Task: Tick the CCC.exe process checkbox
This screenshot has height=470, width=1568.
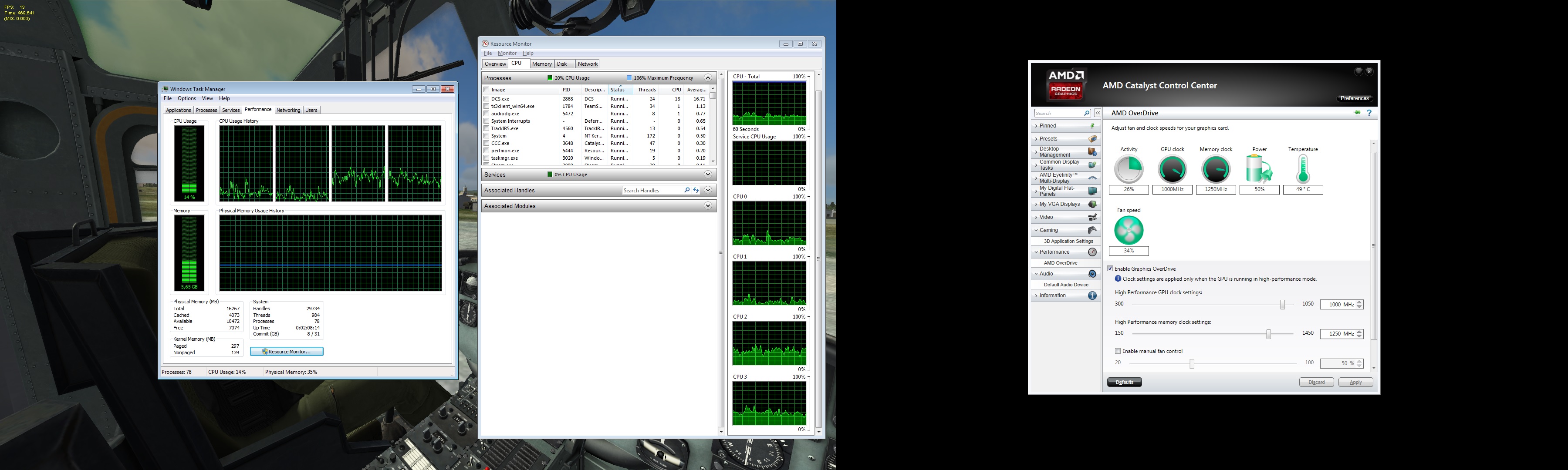Action: [x=487, y=143]
